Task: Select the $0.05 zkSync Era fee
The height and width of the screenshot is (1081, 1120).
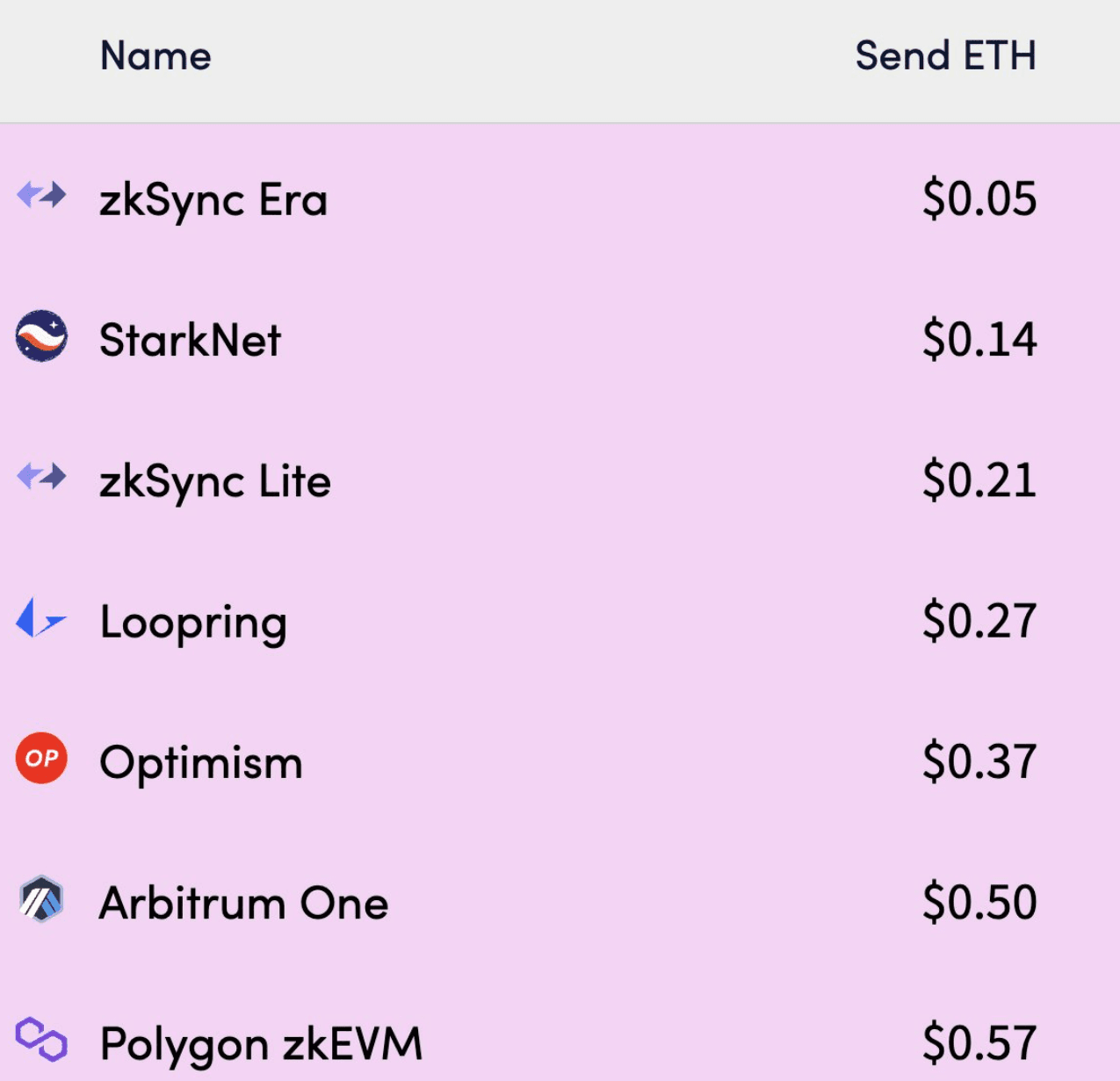Action: pos(979,198)
